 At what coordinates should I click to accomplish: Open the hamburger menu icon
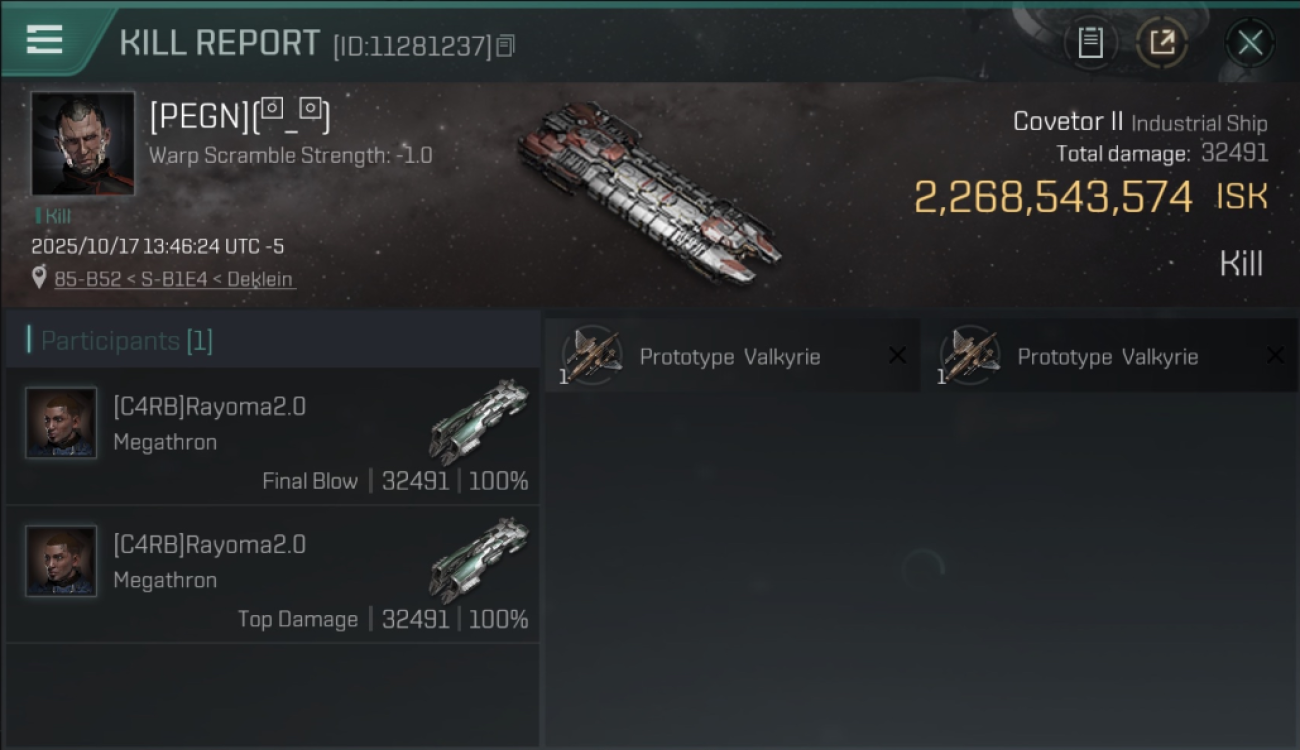click(x=44, y=40)
